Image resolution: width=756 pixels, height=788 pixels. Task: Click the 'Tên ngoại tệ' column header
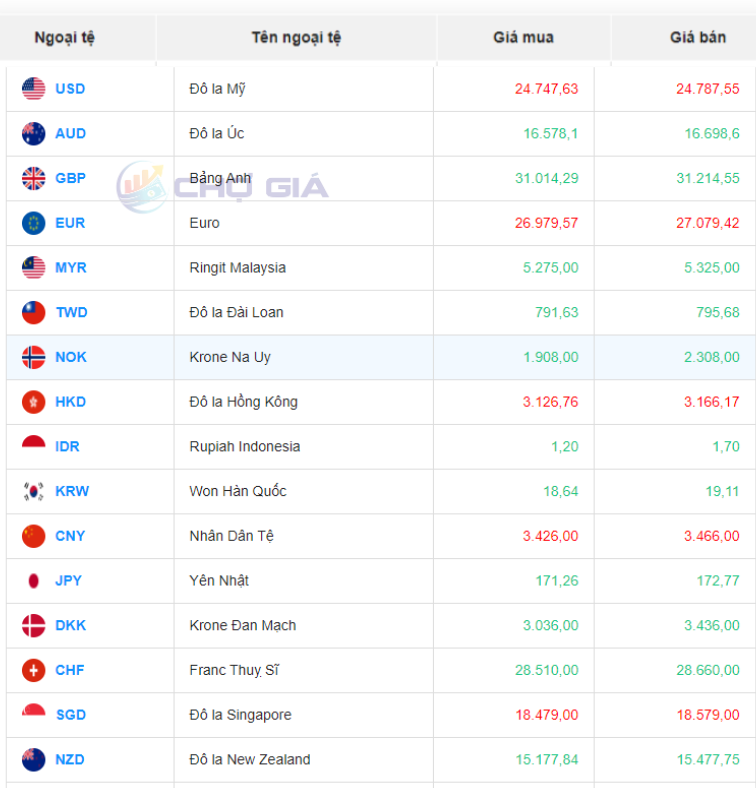click(296, 38)
